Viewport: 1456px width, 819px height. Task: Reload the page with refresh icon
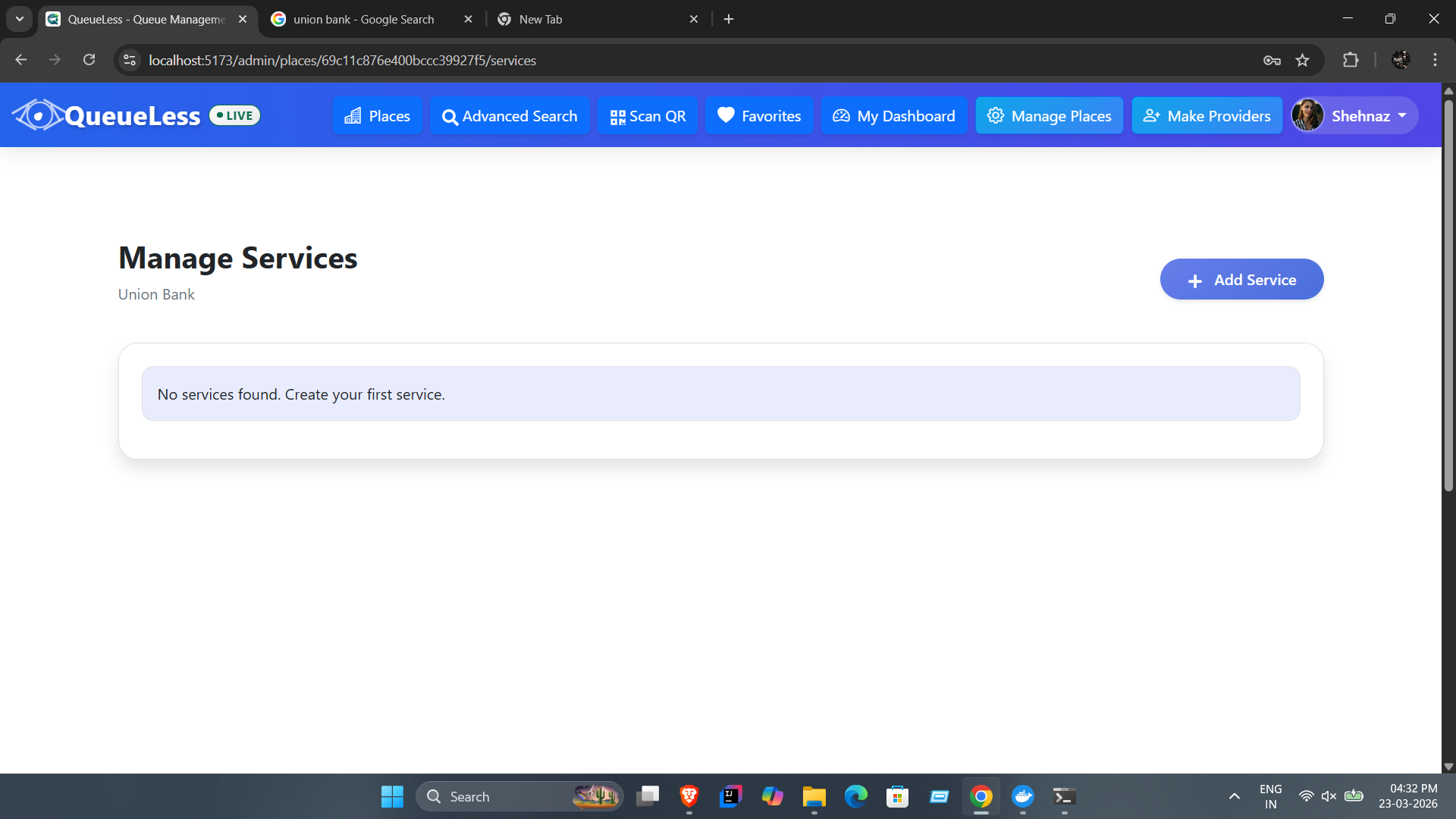(x=89, y=60)
